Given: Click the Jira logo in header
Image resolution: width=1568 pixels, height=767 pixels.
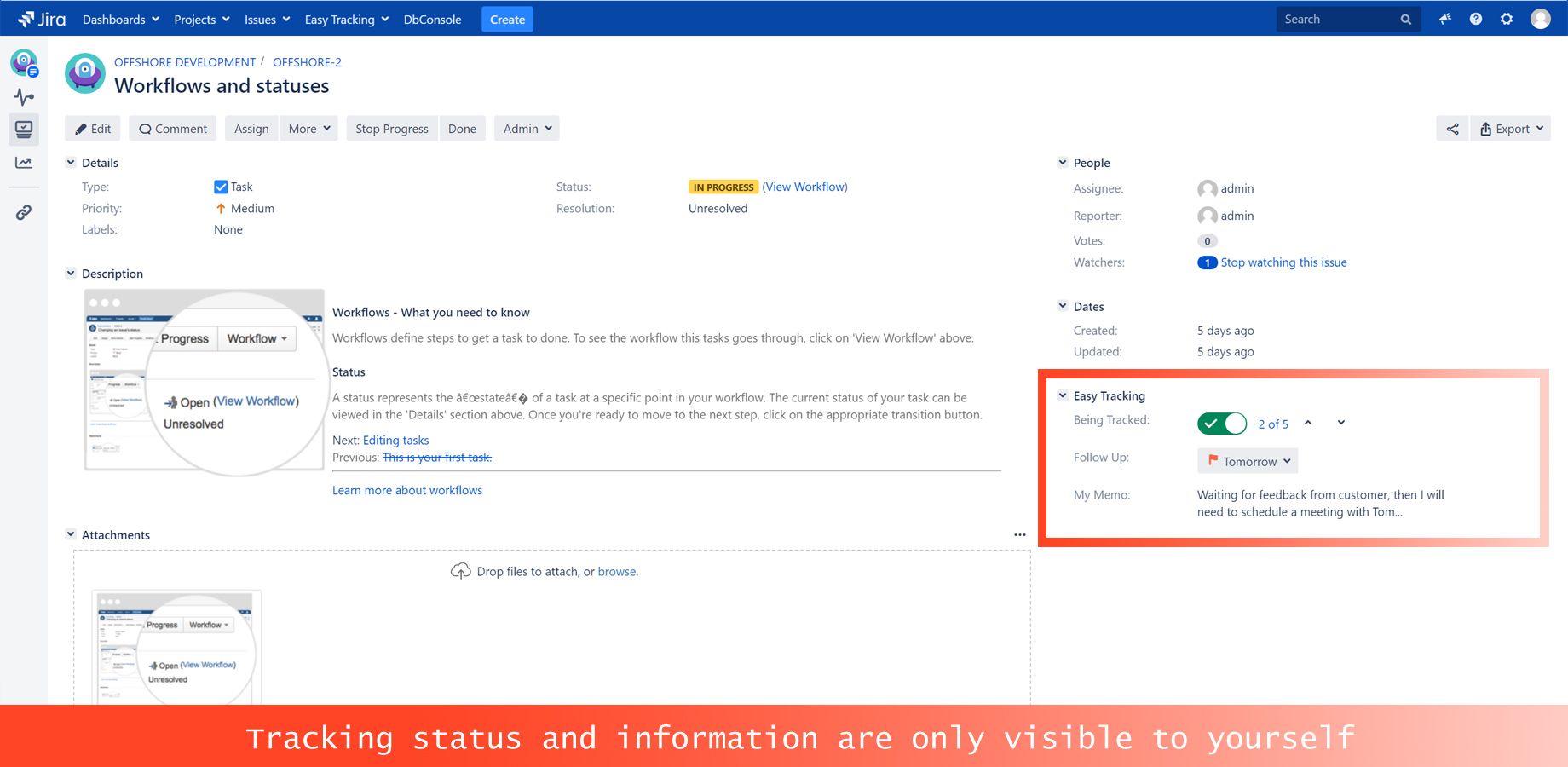Looking at the screenshot, I should pos(42,19).
